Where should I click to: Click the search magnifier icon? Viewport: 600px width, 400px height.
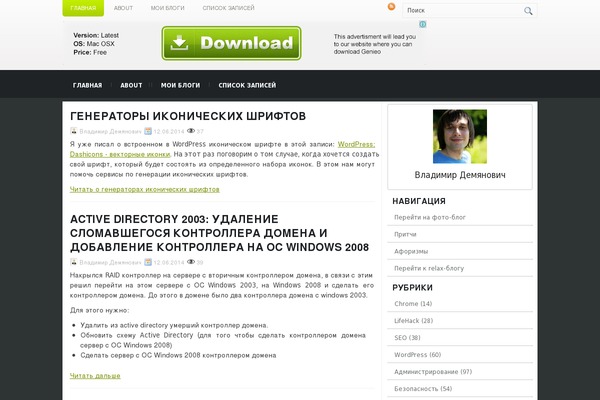(x=528, y=11)
